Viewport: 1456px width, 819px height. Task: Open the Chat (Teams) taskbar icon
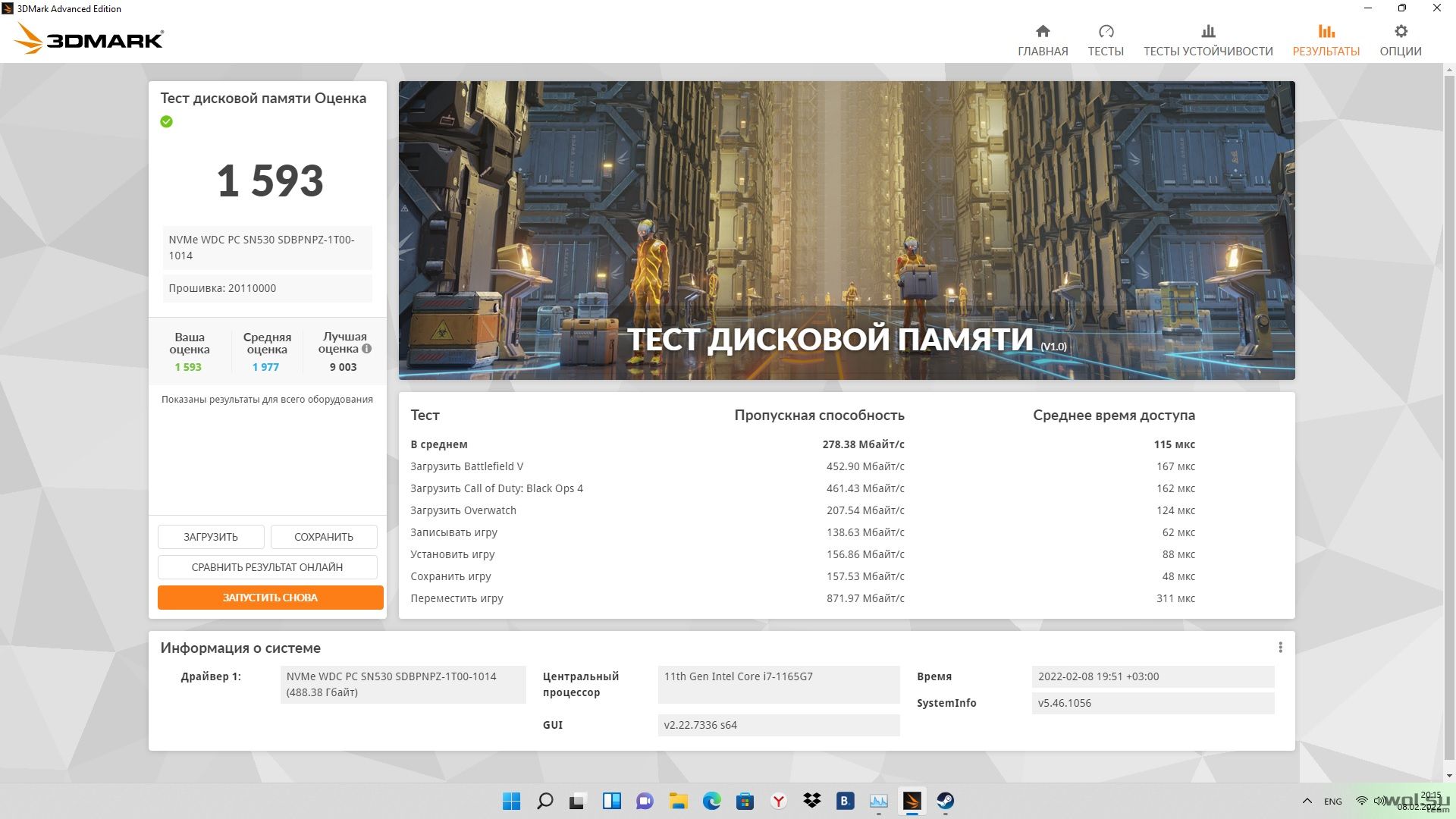coord(645,801)
